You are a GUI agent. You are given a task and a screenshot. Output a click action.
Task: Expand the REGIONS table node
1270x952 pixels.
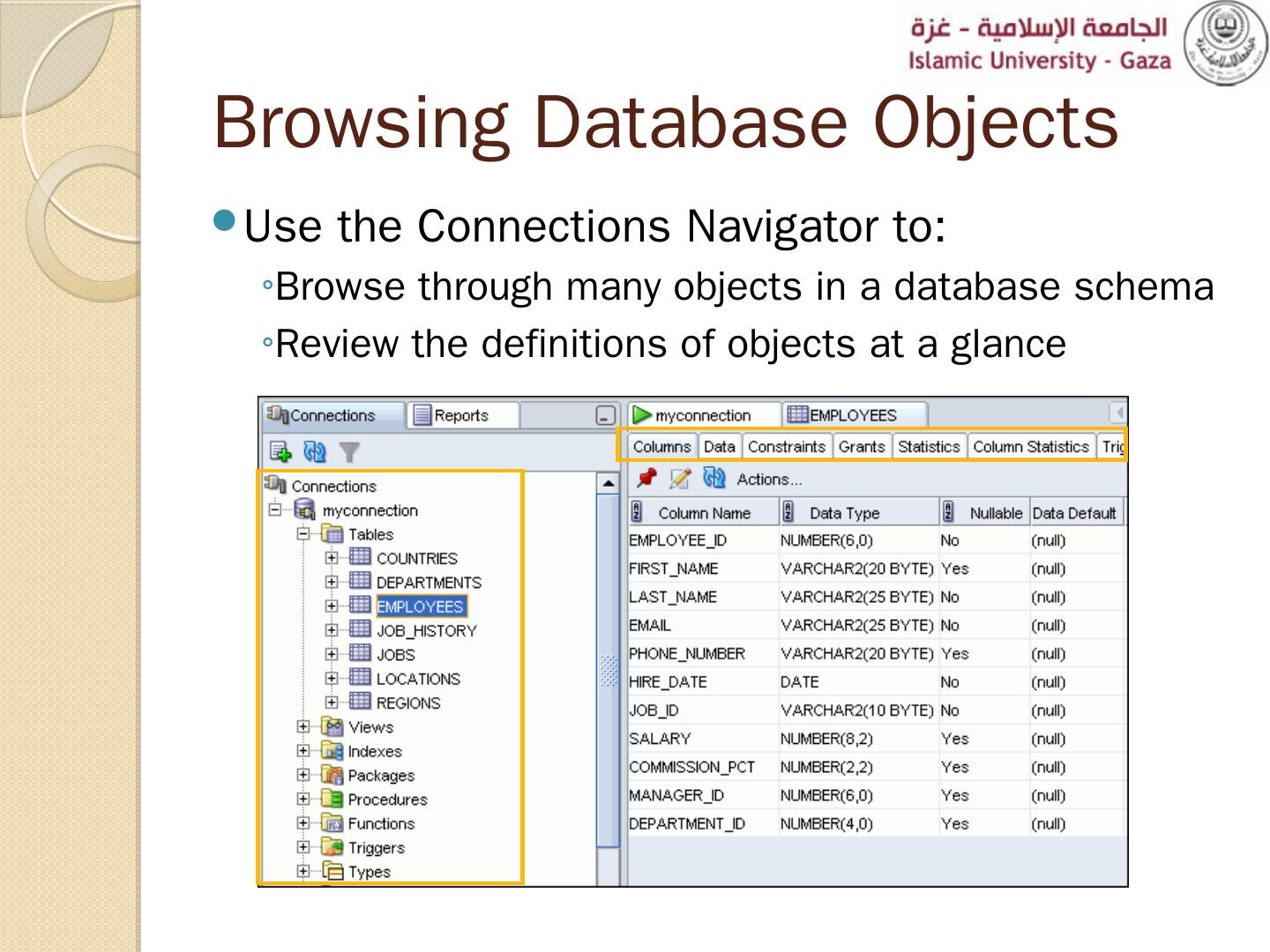pos(332,703)
